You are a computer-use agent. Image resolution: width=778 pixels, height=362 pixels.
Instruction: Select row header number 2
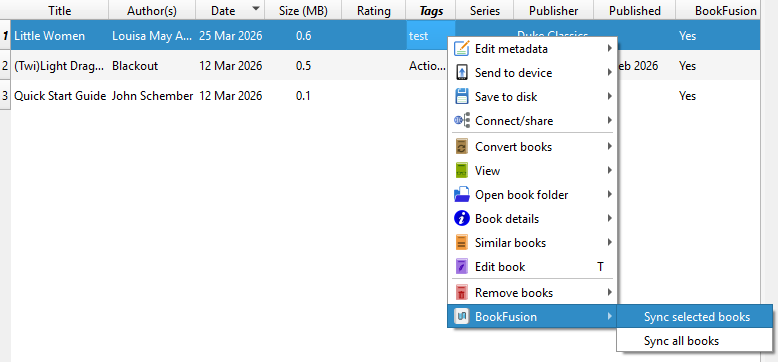pyautogui.click(x=5, y=65)
